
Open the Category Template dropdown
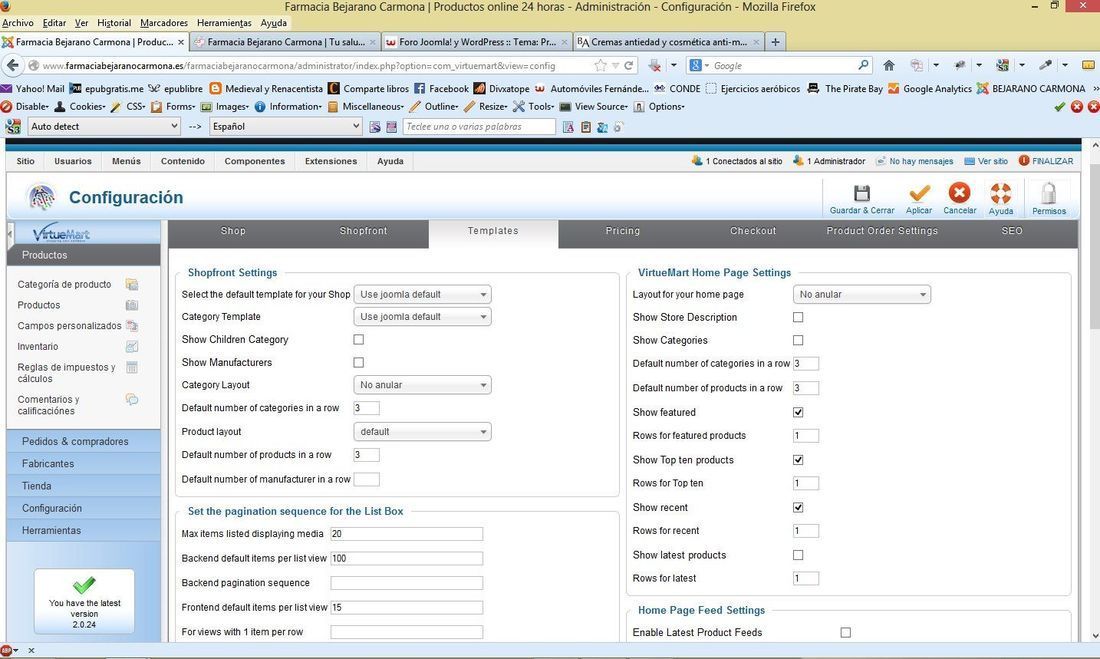[x=422, y=317]
